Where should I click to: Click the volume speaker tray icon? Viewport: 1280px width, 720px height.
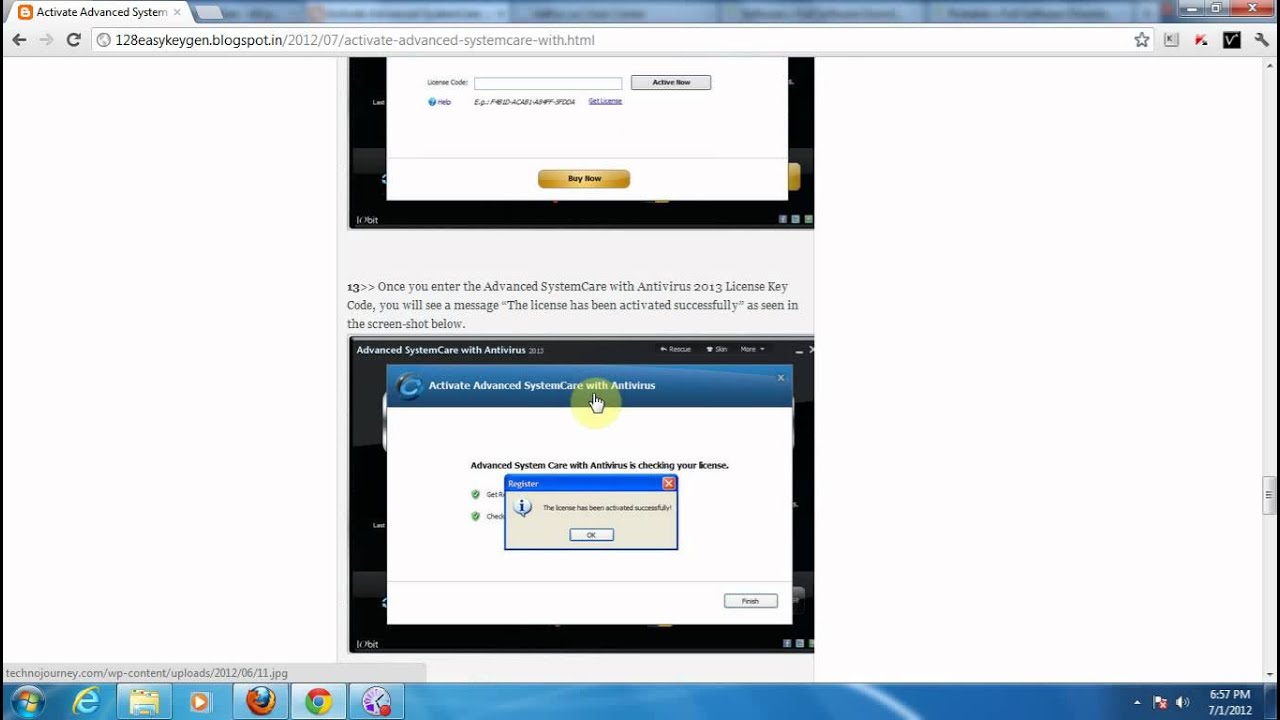tap(1183, 702)
